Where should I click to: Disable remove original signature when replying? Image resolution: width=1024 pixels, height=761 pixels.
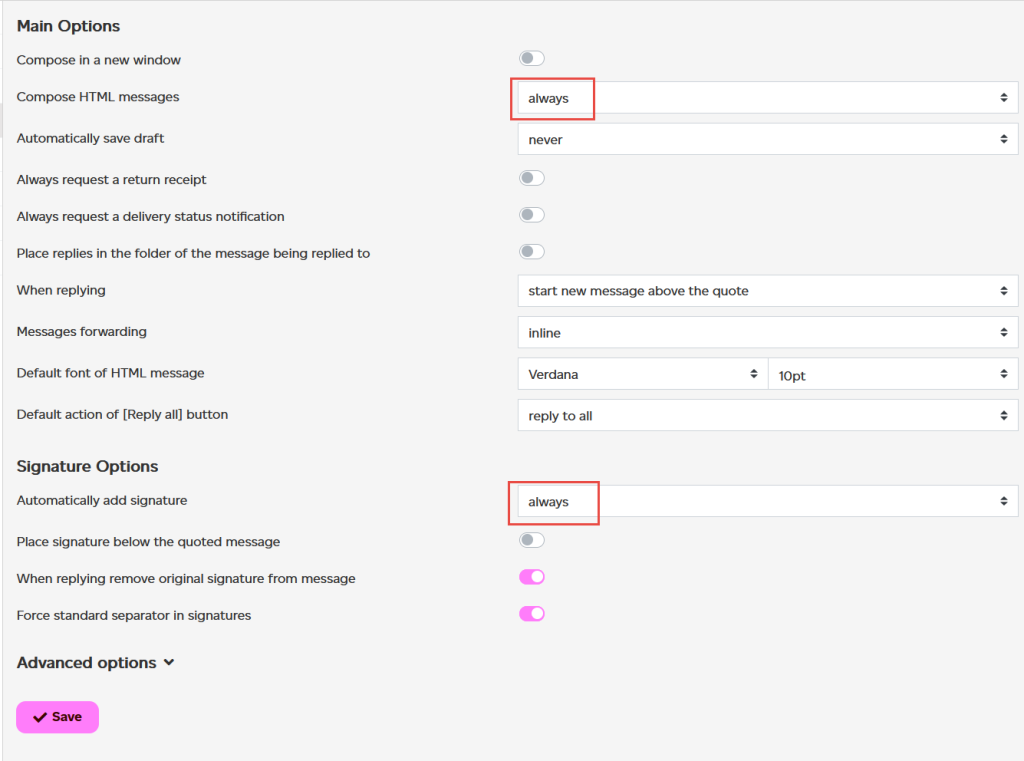[532, 577]
